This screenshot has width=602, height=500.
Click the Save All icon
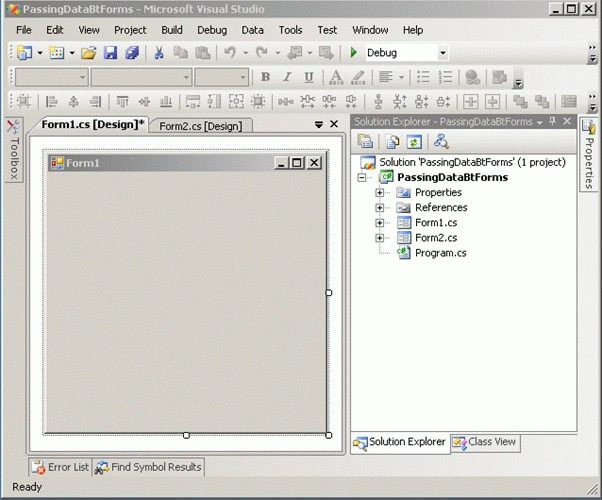132,53
